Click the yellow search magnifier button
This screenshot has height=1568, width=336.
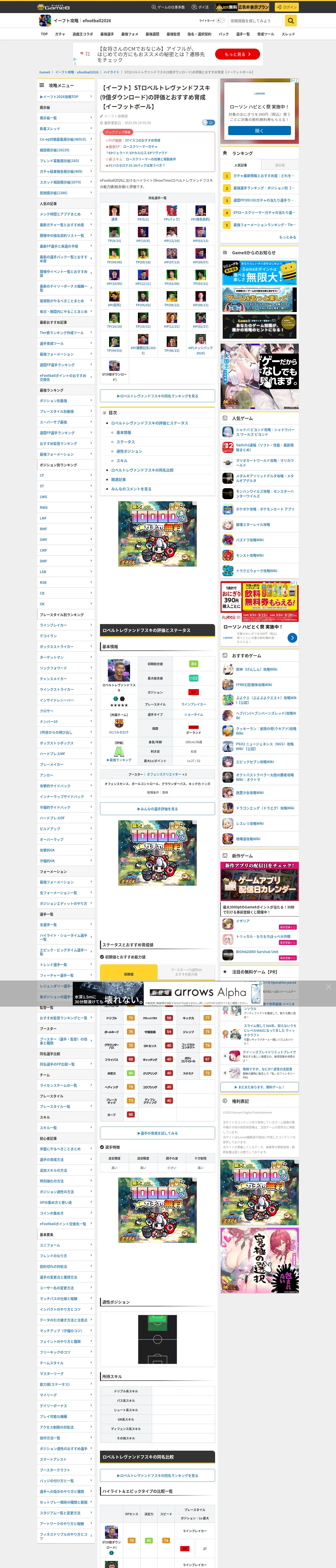291,21
